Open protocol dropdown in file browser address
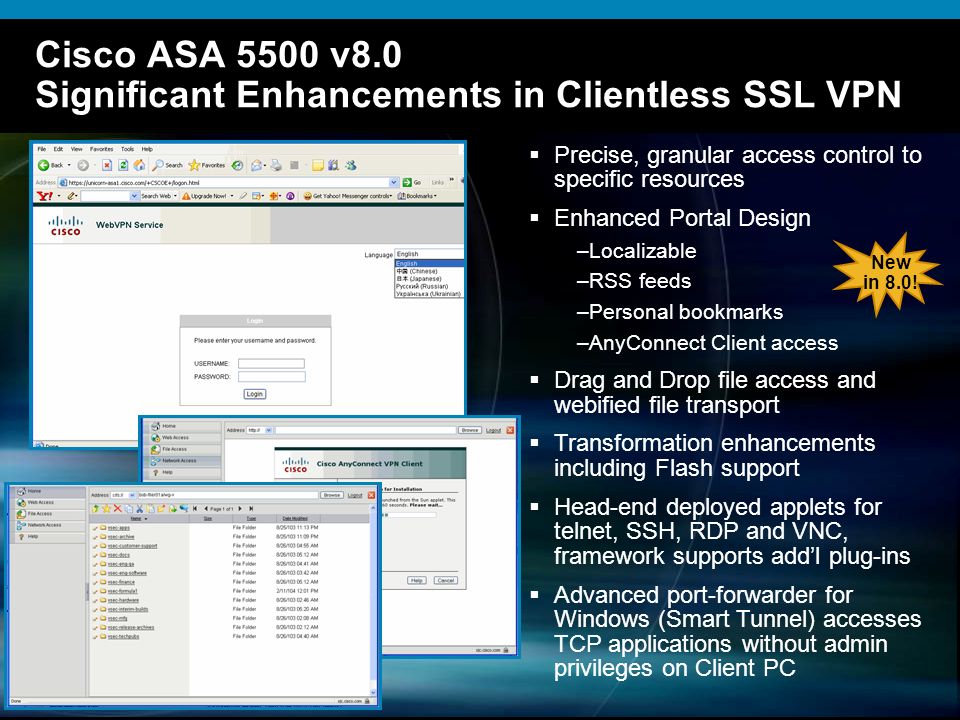 [x=132, y=495]
